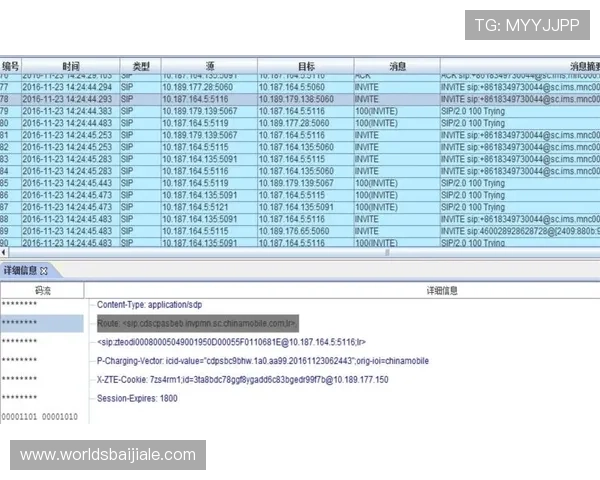This screenshot has width=600, height=480.
Task: Click the left arrow of the horizontal scrollbar
Action: pos(4,252)
